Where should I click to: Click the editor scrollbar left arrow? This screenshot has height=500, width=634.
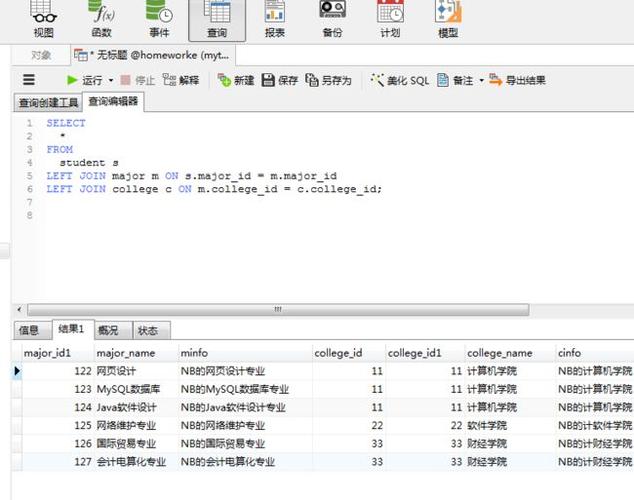19,310
